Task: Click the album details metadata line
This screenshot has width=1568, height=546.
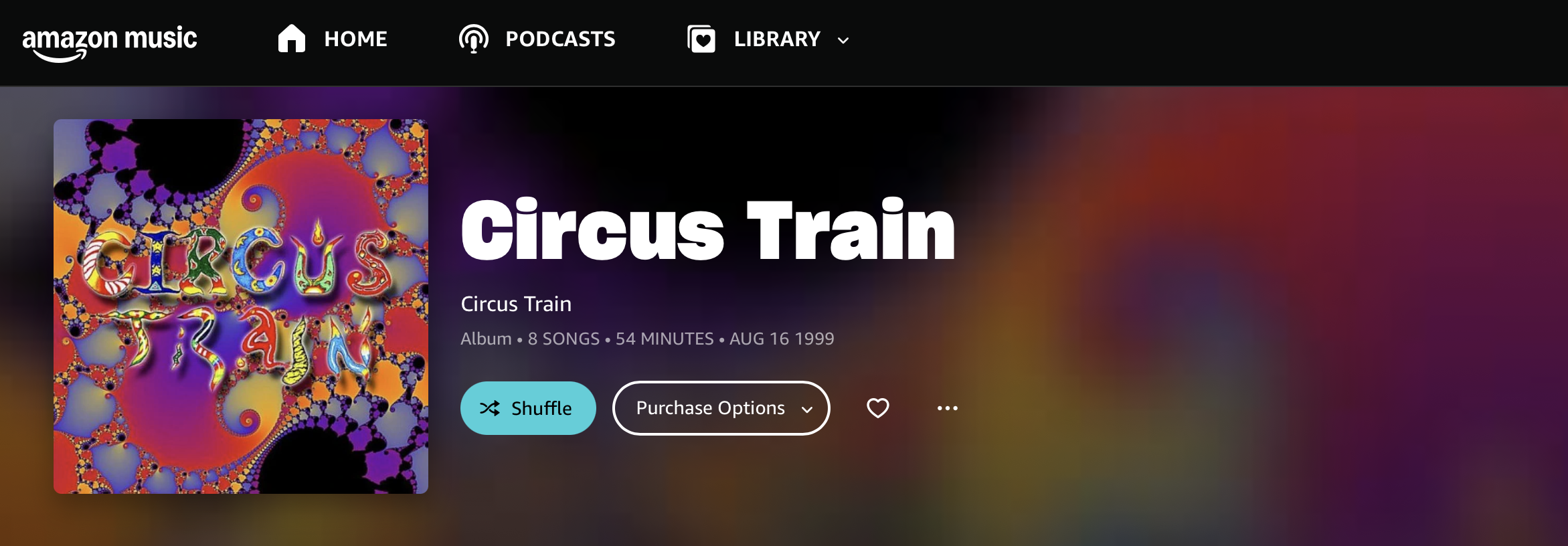Action: click(x=647, y=339)
